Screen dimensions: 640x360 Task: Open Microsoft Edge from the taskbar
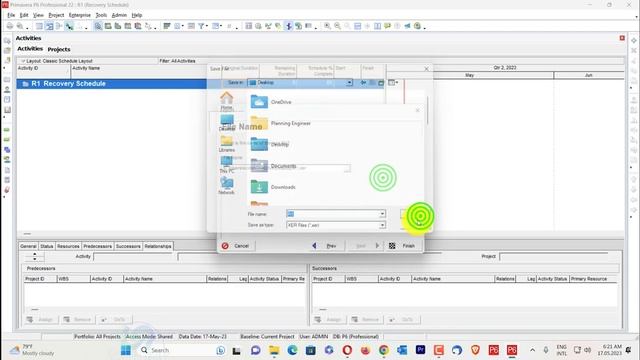(292, 350)
